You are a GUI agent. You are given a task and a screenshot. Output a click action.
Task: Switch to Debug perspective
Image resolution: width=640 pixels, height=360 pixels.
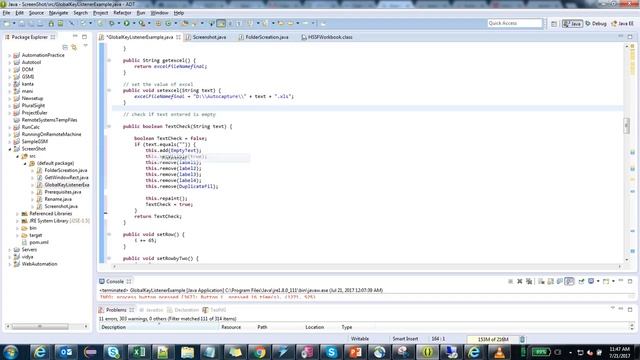pos(596,24)
